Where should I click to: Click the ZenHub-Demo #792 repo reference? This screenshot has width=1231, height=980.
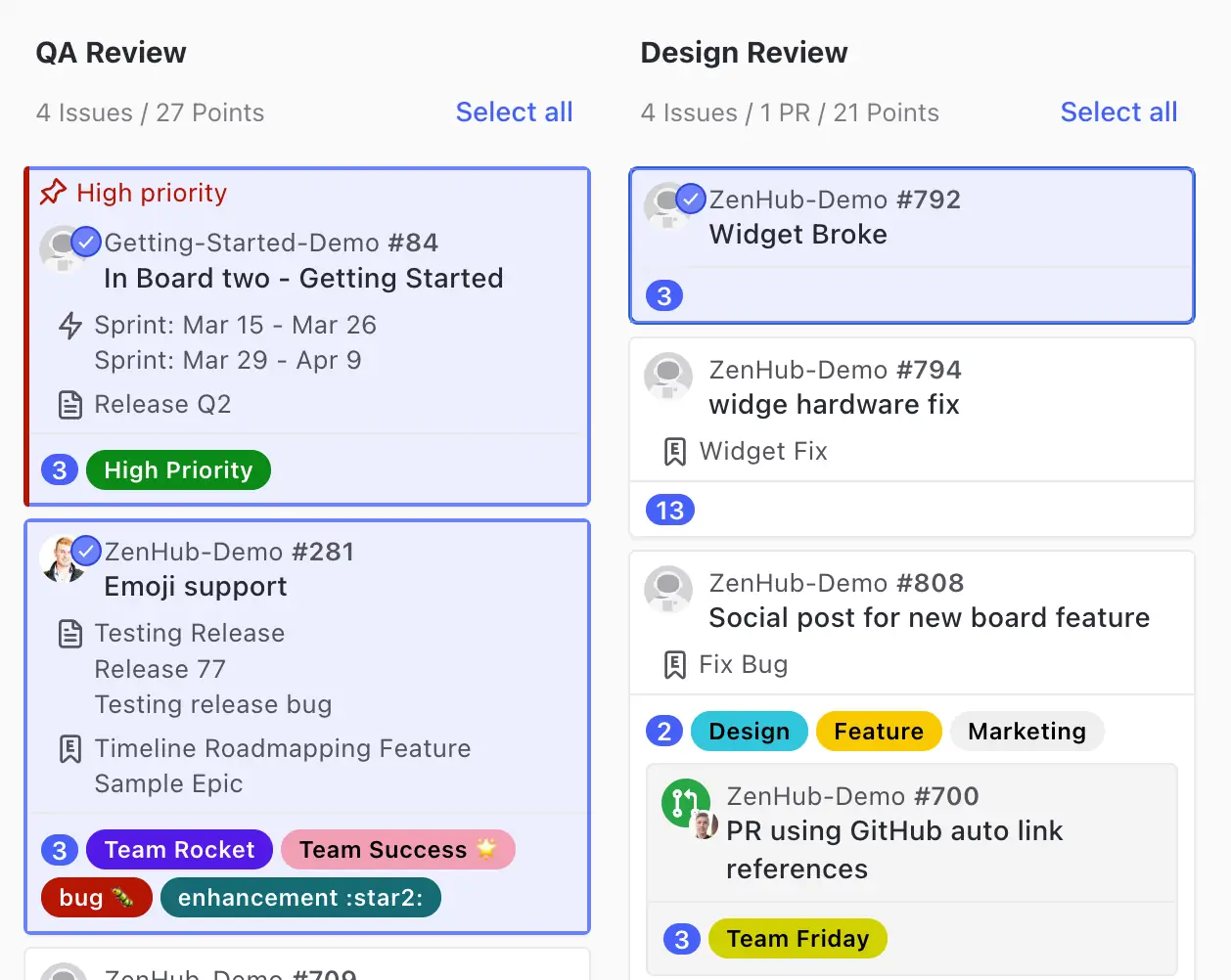pyautogui.click(x=835, y=200)
